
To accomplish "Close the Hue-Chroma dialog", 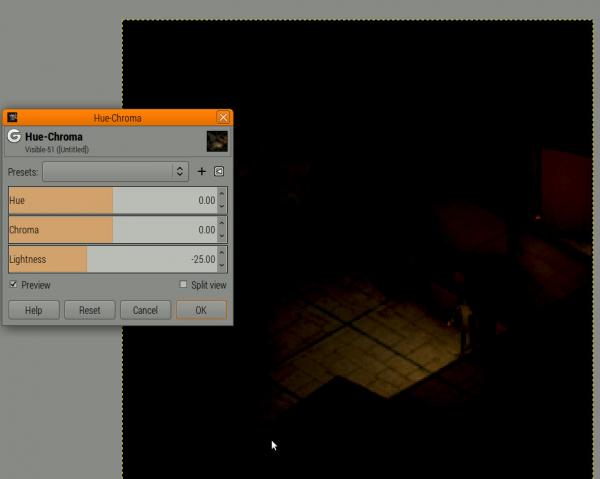I will [x=223, y=117].
